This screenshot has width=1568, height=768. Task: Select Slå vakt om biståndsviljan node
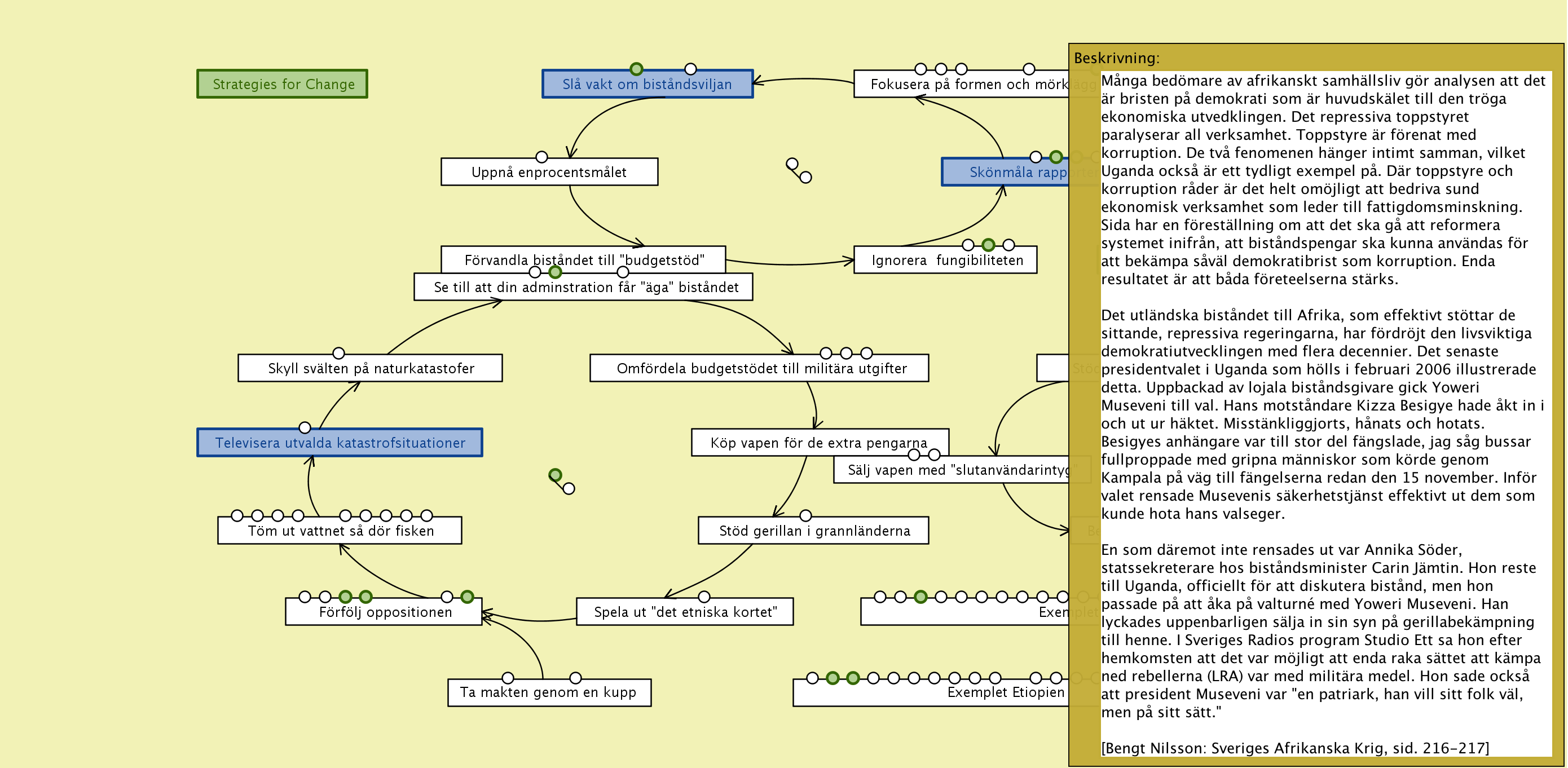(x=647, y=85)
